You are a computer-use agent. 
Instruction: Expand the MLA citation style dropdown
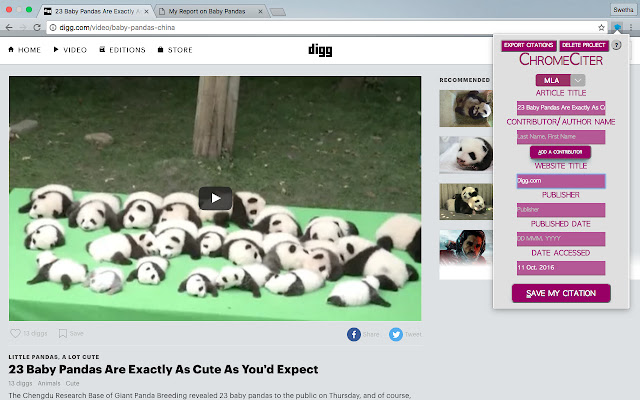pyautogui.click(x=578, y=80)
